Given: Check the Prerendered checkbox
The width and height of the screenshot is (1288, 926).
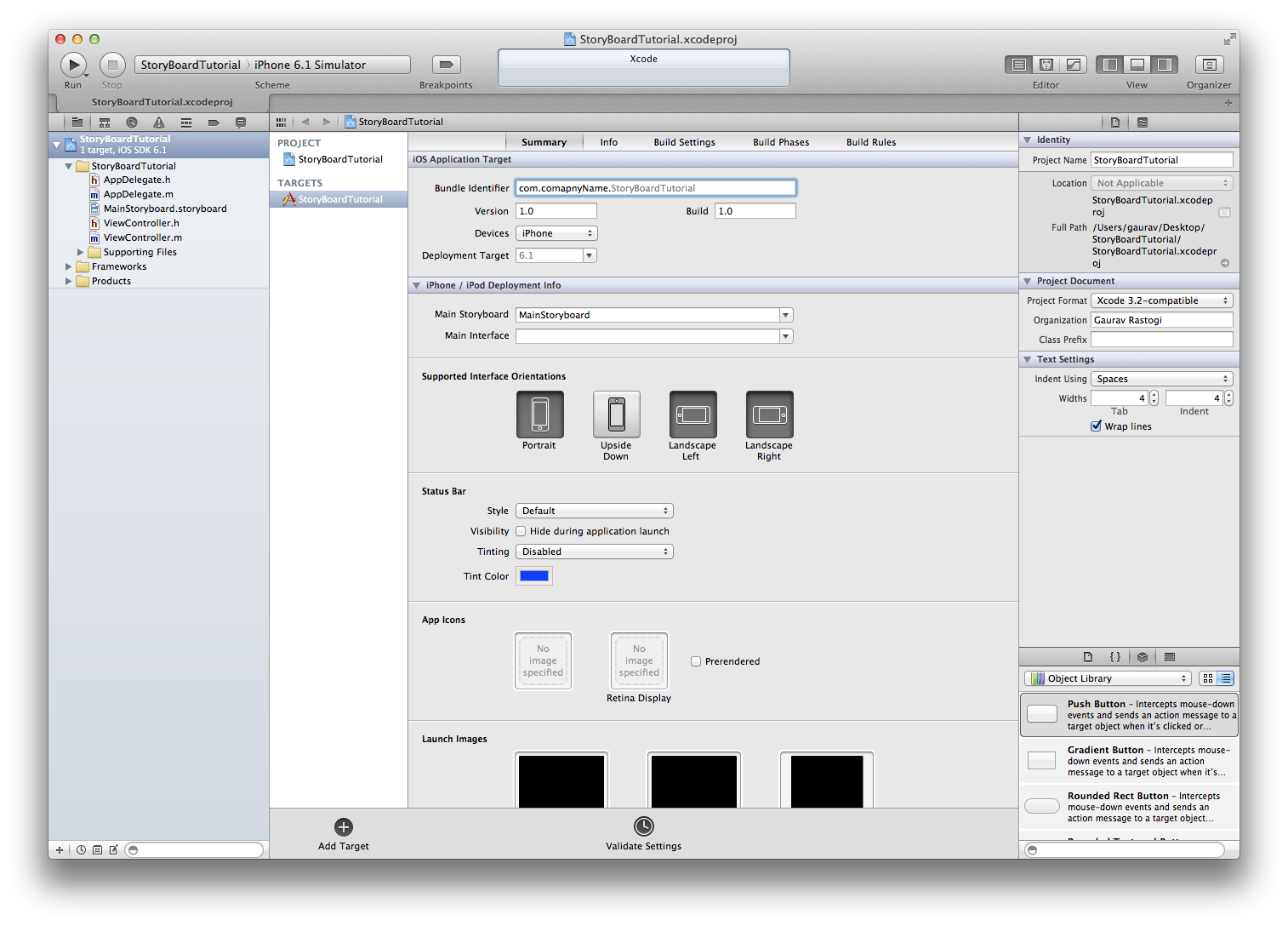Looking at the screenshot, I should click(x=696, y=661).
